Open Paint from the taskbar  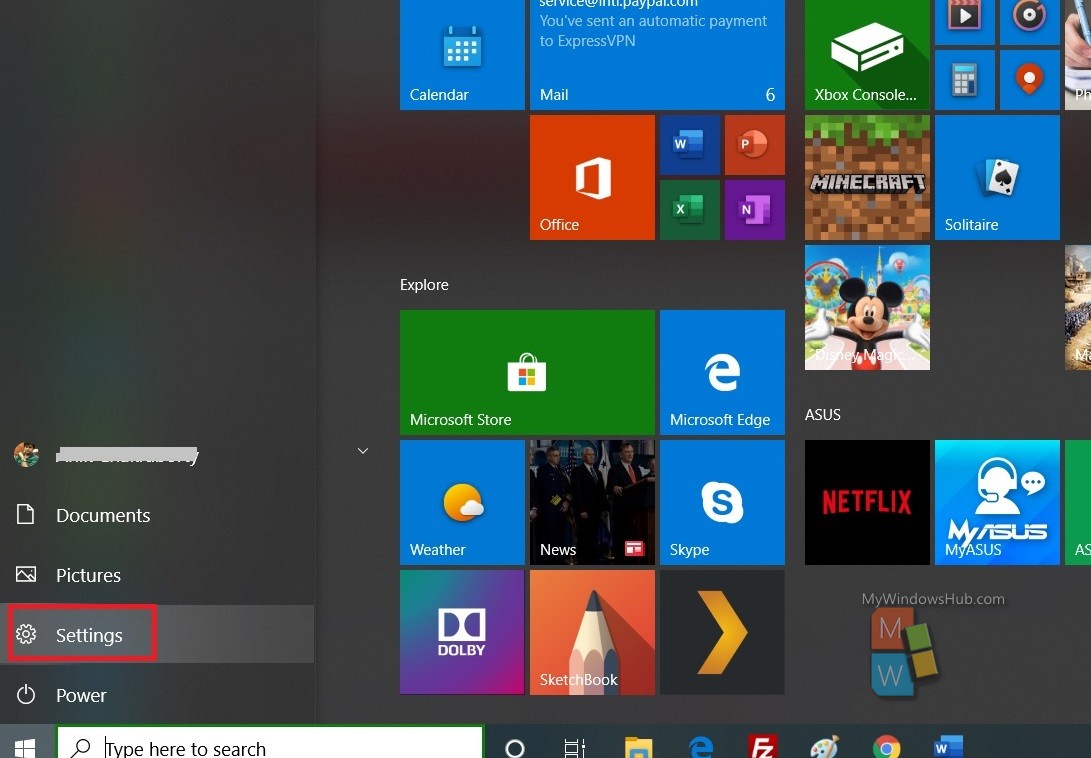tap(825, 748)
